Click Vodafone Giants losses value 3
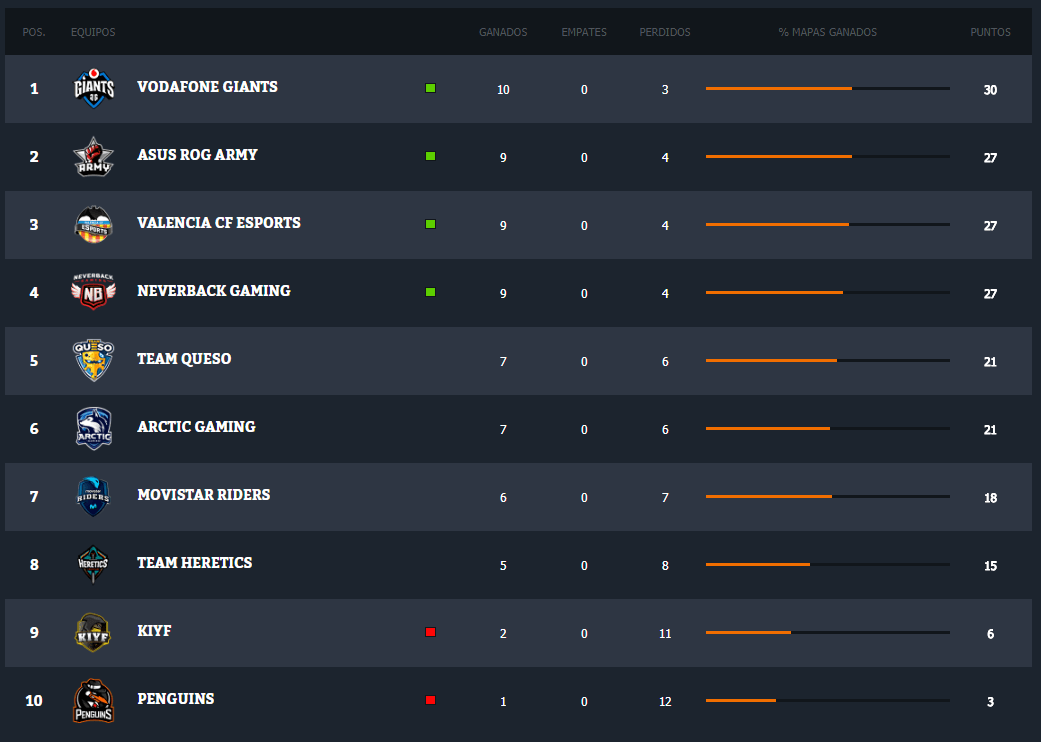The height and width of the screenshot is (742, 1041). [665, 90]
